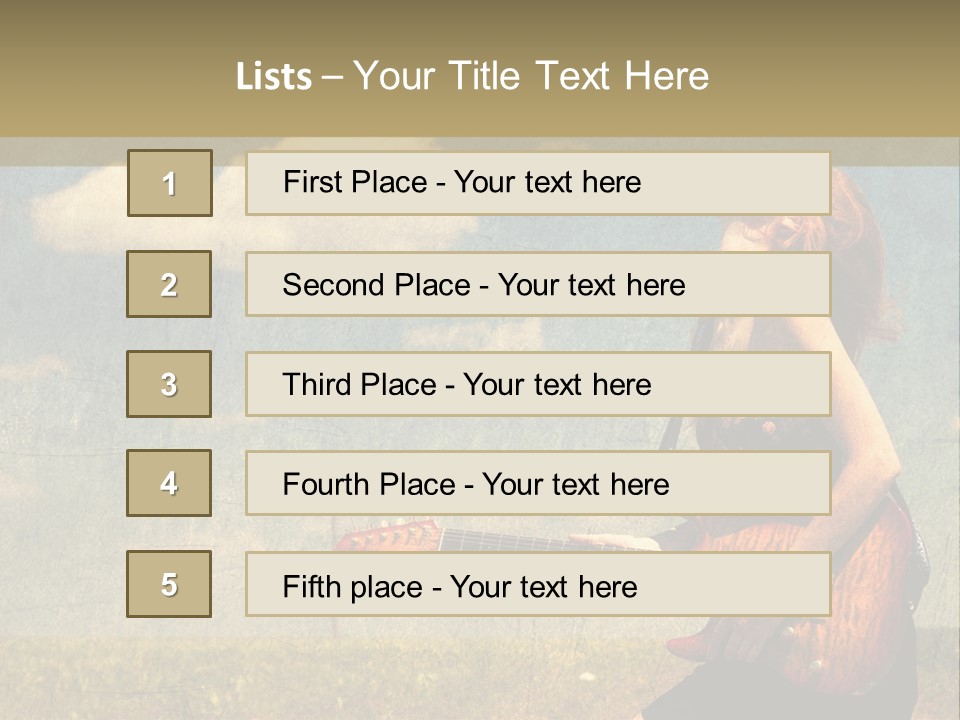Select the Third Place text bar

point(538,384)
